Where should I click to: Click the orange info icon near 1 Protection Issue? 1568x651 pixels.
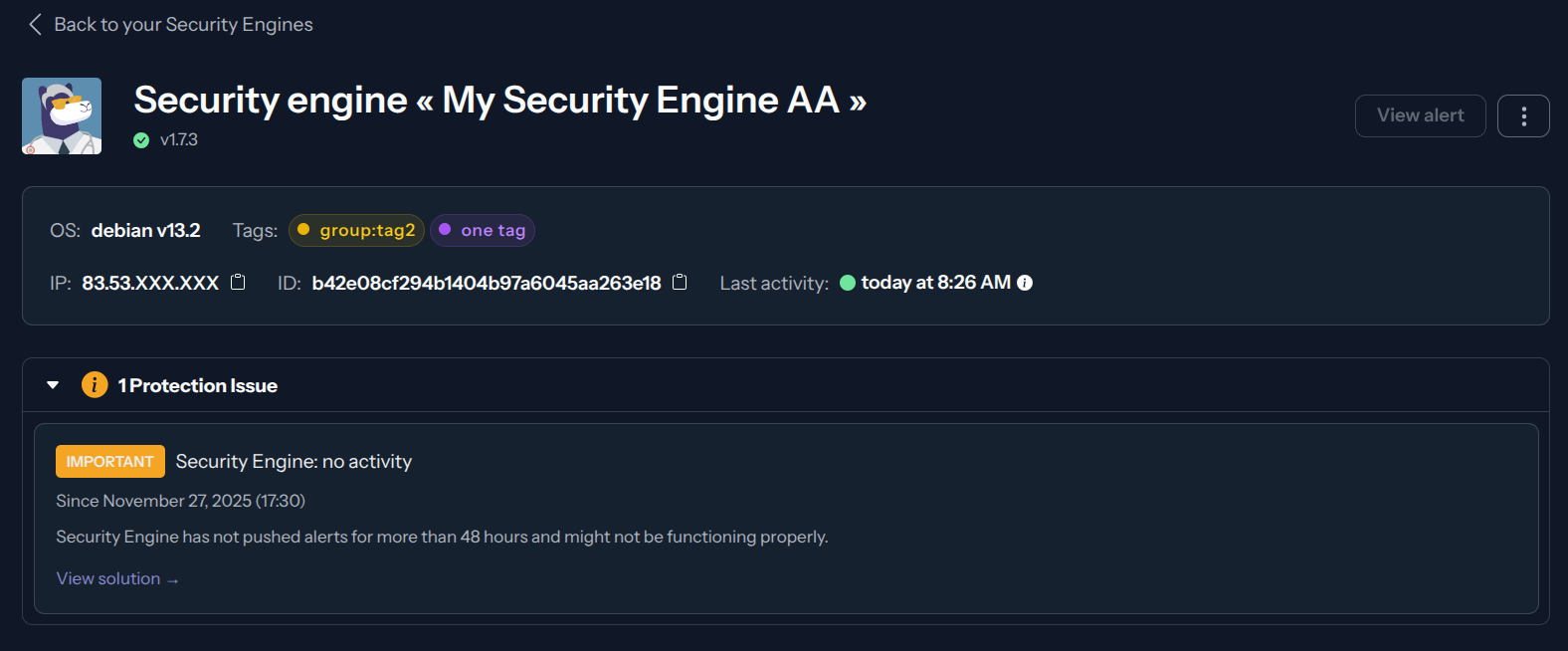tap(95, 384)
